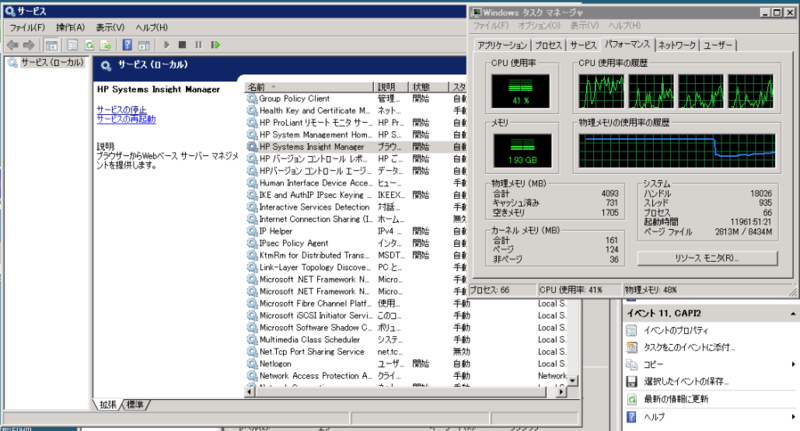Switch to ユーザー tab in Task Manager
The height and width of the screenshot is (431, 800).
tap(718, 45)
